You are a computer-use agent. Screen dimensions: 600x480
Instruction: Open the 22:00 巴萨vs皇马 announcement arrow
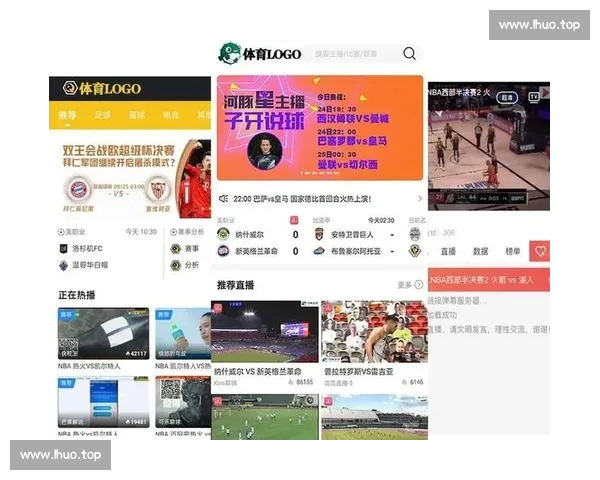tap(420, 198)
